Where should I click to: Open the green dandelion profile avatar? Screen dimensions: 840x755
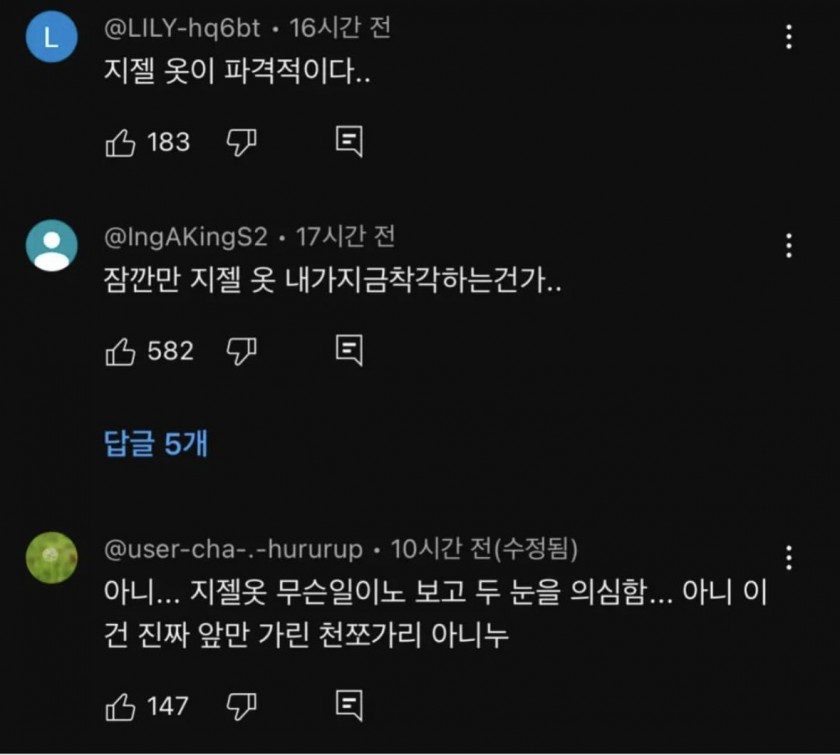tap(51, 558)
